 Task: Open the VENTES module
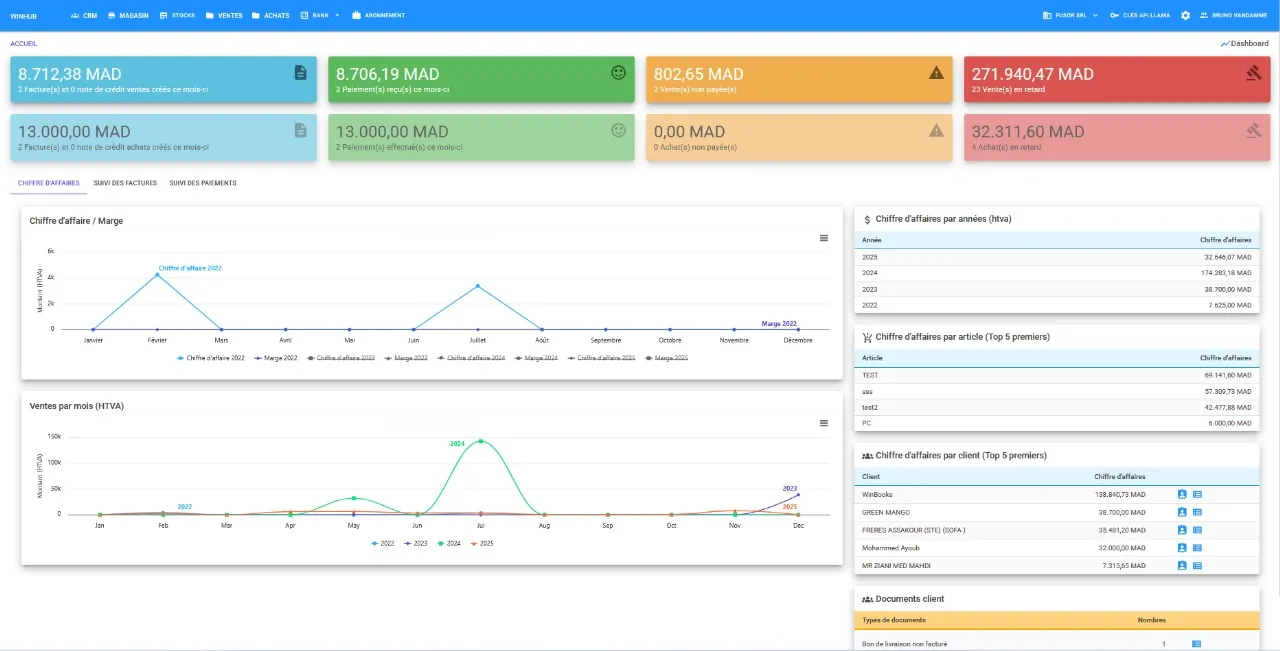(223, 15)
